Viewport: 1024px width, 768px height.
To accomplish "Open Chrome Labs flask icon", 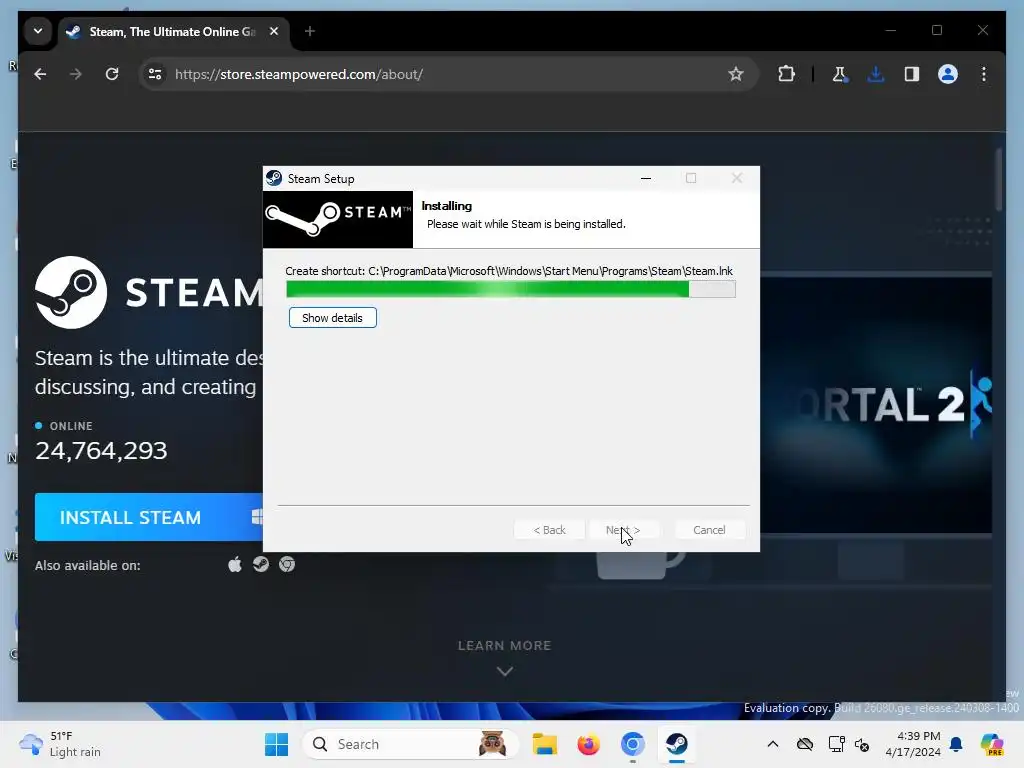I will point(840,74).
